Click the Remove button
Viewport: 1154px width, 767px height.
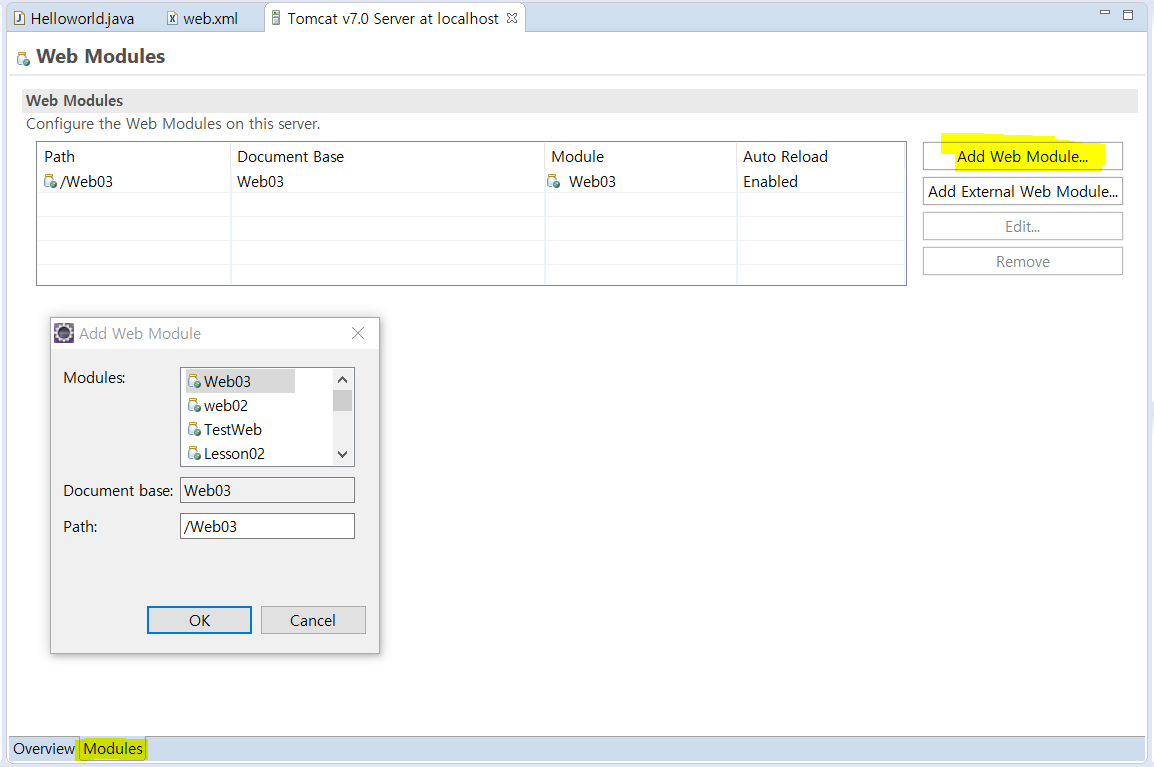[1022, 261]
